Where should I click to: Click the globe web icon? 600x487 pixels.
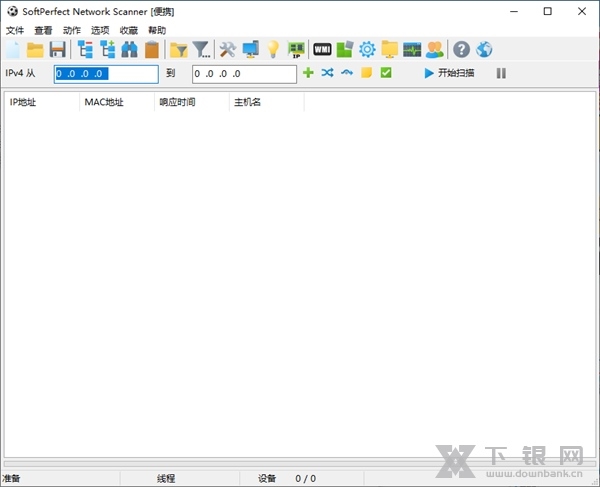(484, 49)
